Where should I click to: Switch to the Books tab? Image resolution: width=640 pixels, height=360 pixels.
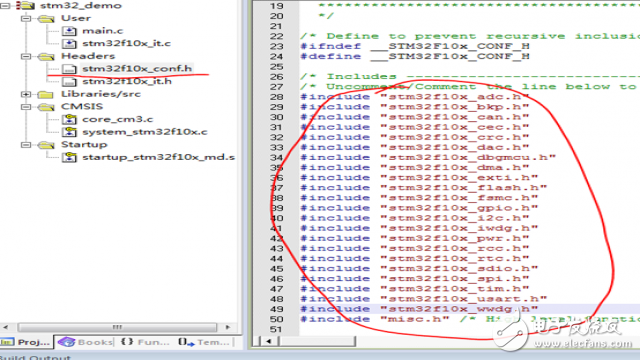point(85,342)
